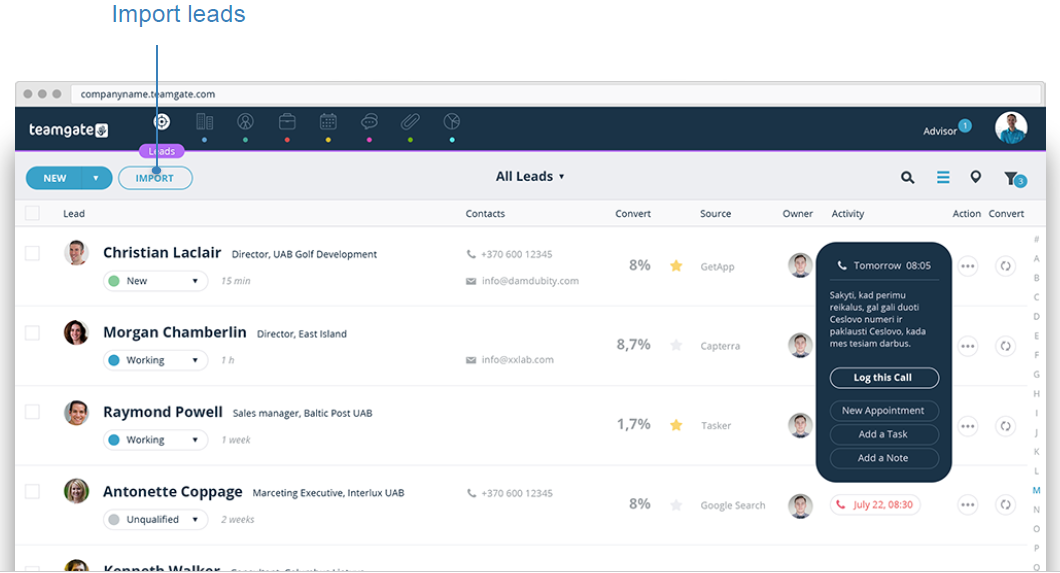Toggle star for Raymond Powell
1060x573 pixels.
[x=676, y=425]
